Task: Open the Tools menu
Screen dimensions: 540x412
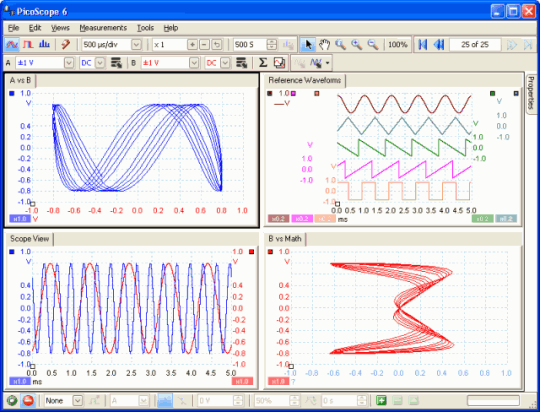Action: coord(145,28)
